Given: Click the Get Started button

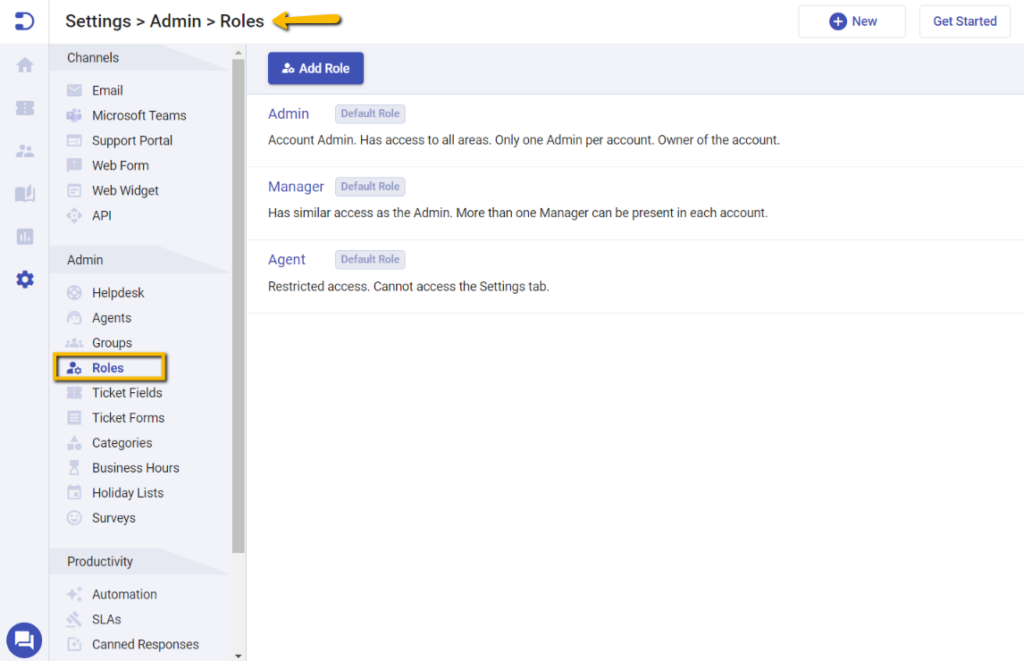Looking at the screenshot, I should (x=965, y=21).
